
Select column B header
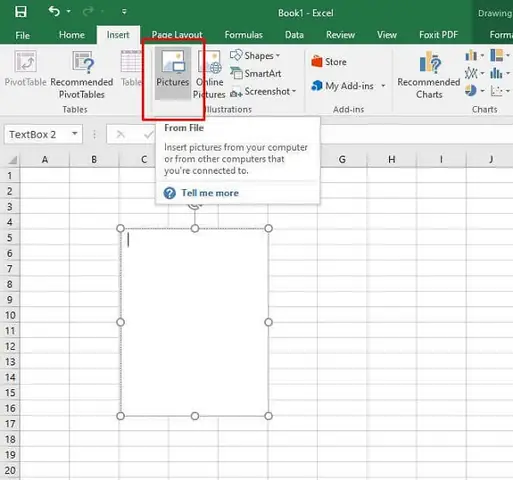click(x=94, y=160)
